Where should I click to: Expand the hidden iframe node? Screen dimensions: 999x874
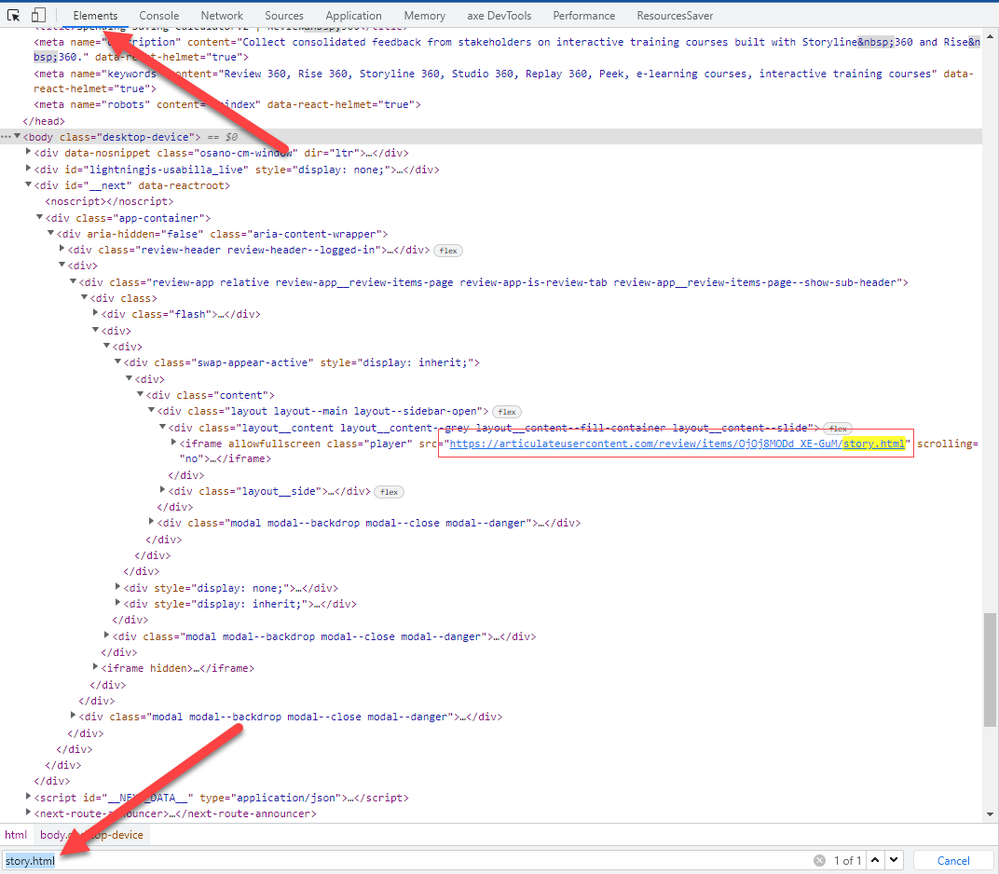pos(96,667)
